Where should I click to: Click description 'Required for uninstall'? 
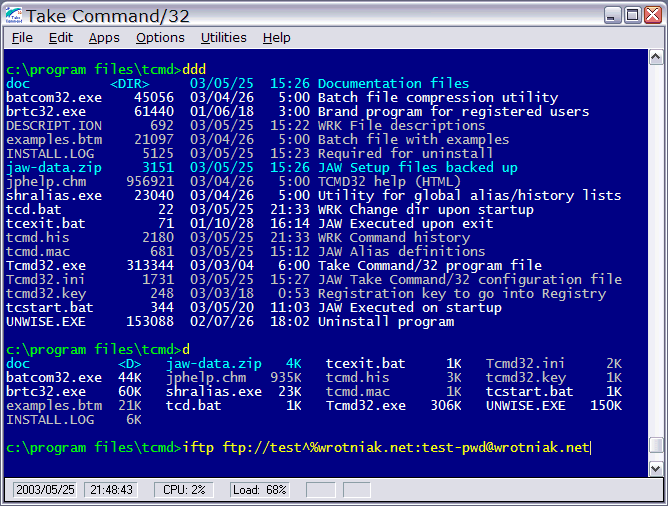pos(406,153)
